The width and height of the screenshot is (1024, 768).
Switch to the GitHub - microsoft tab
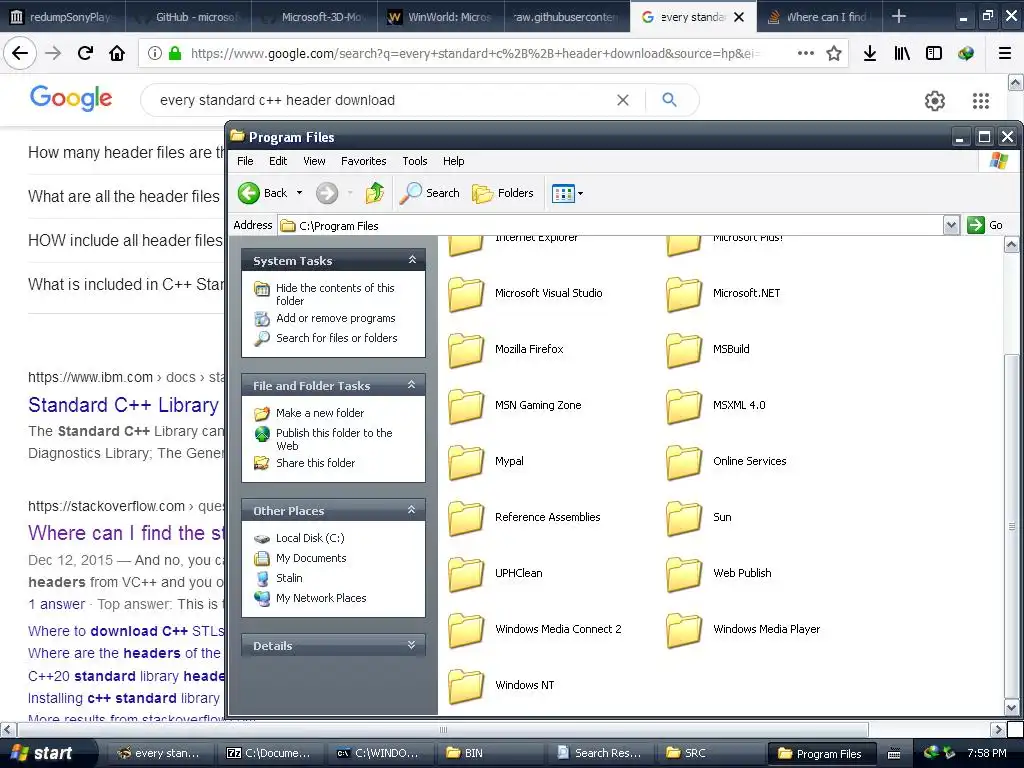pyautogui.click(x=188, y=17)
